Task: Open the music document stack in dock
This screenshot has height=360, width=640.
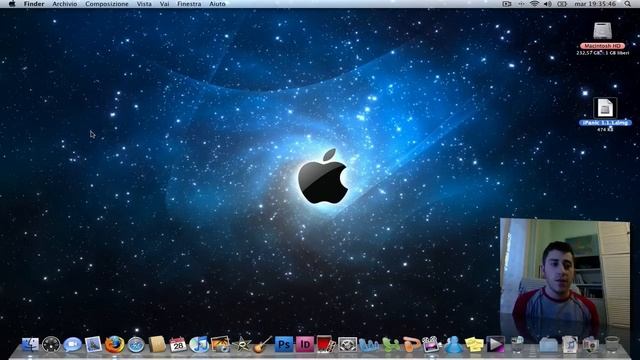Action: [569, 345]
